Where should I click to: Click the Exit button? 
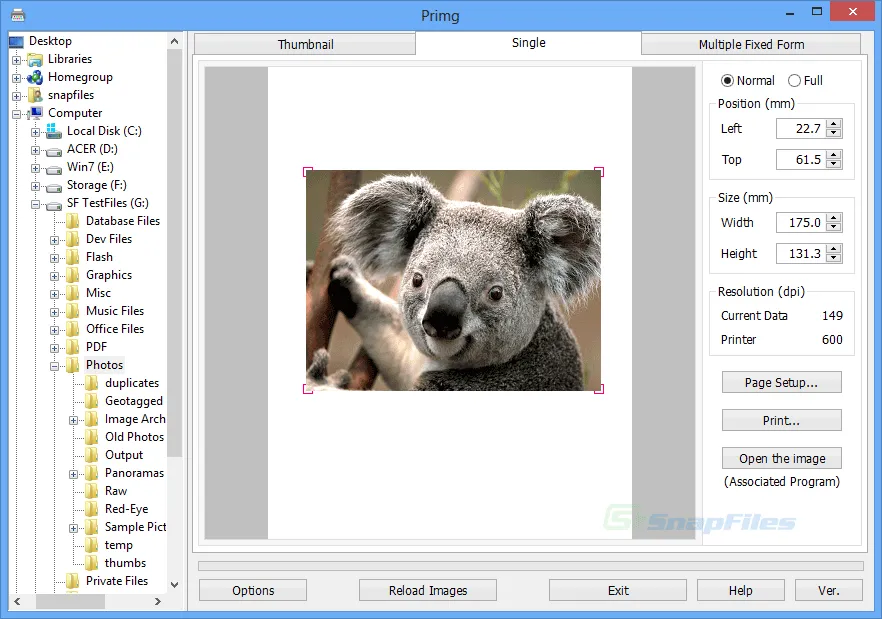coord(618,590)
